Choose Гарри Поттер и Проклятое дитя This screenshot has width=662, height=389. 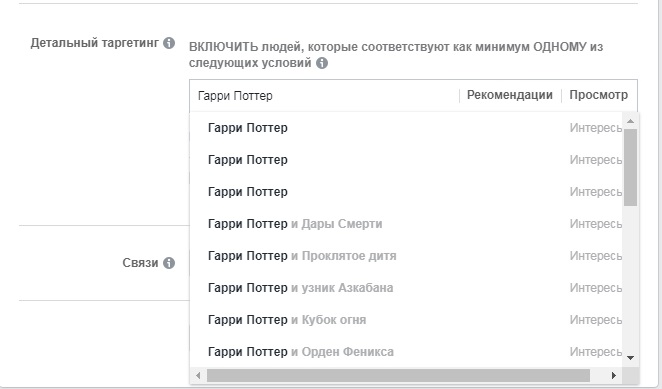pyautogui.click(x=407, y=256)
